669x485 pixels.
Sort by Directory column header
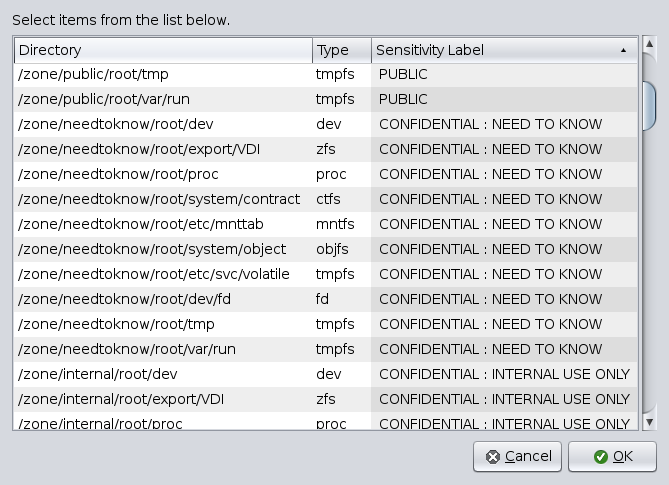163,50
